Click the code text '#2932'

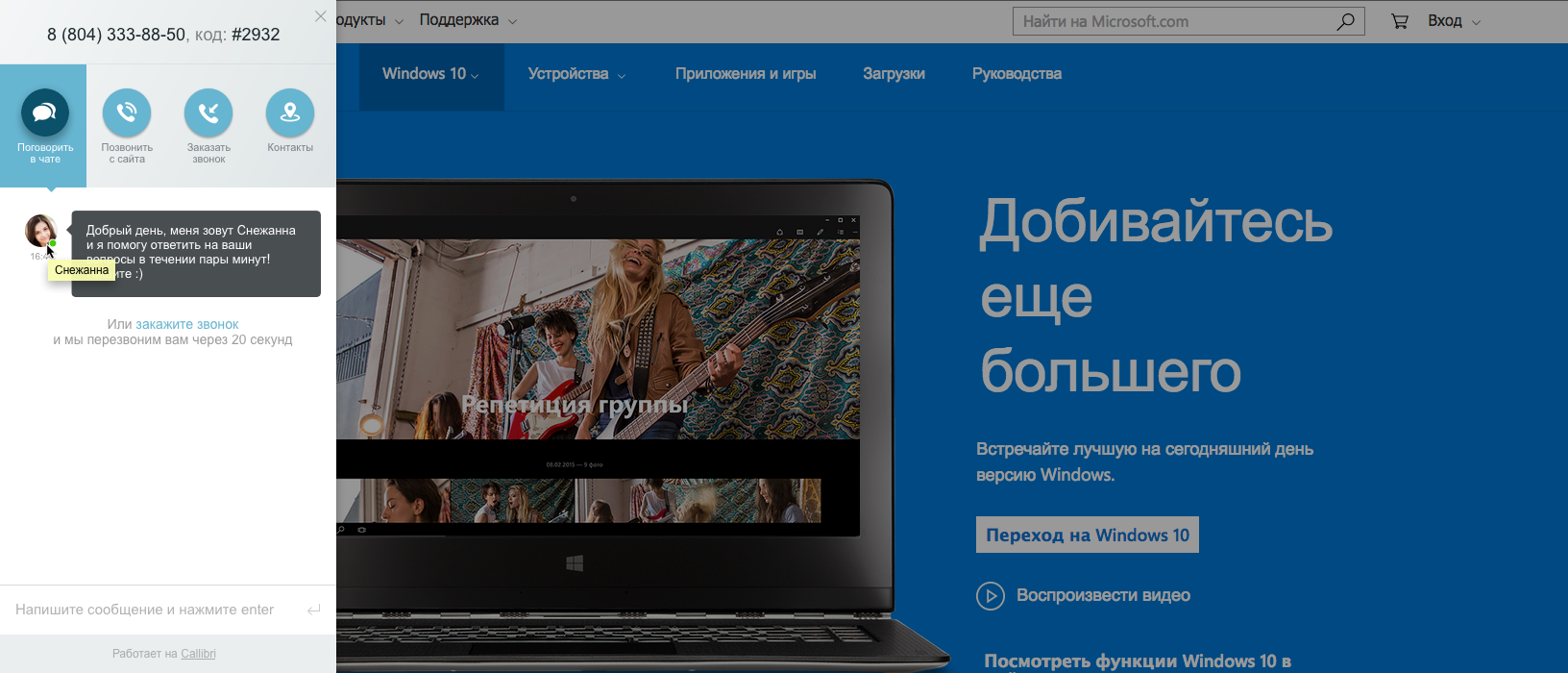[256, 35]
